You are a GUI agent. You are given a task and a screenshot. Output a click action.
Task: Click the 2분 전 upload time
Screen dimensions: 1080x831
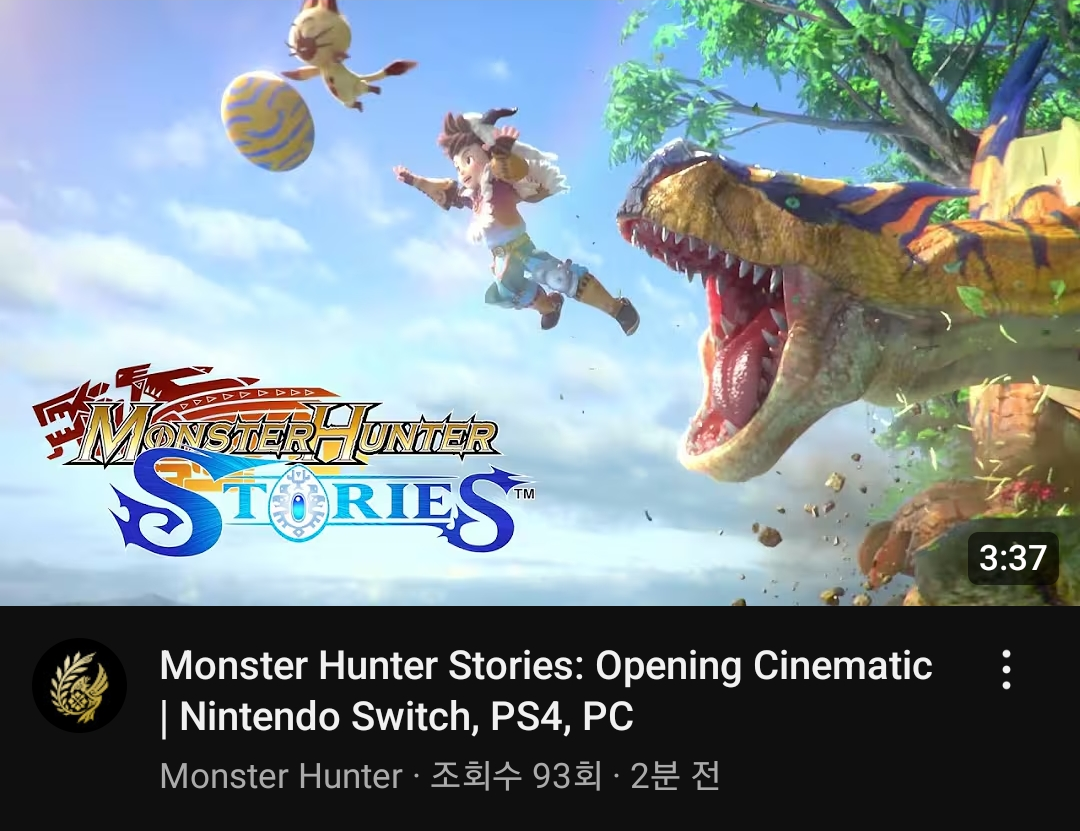[675, 777]
